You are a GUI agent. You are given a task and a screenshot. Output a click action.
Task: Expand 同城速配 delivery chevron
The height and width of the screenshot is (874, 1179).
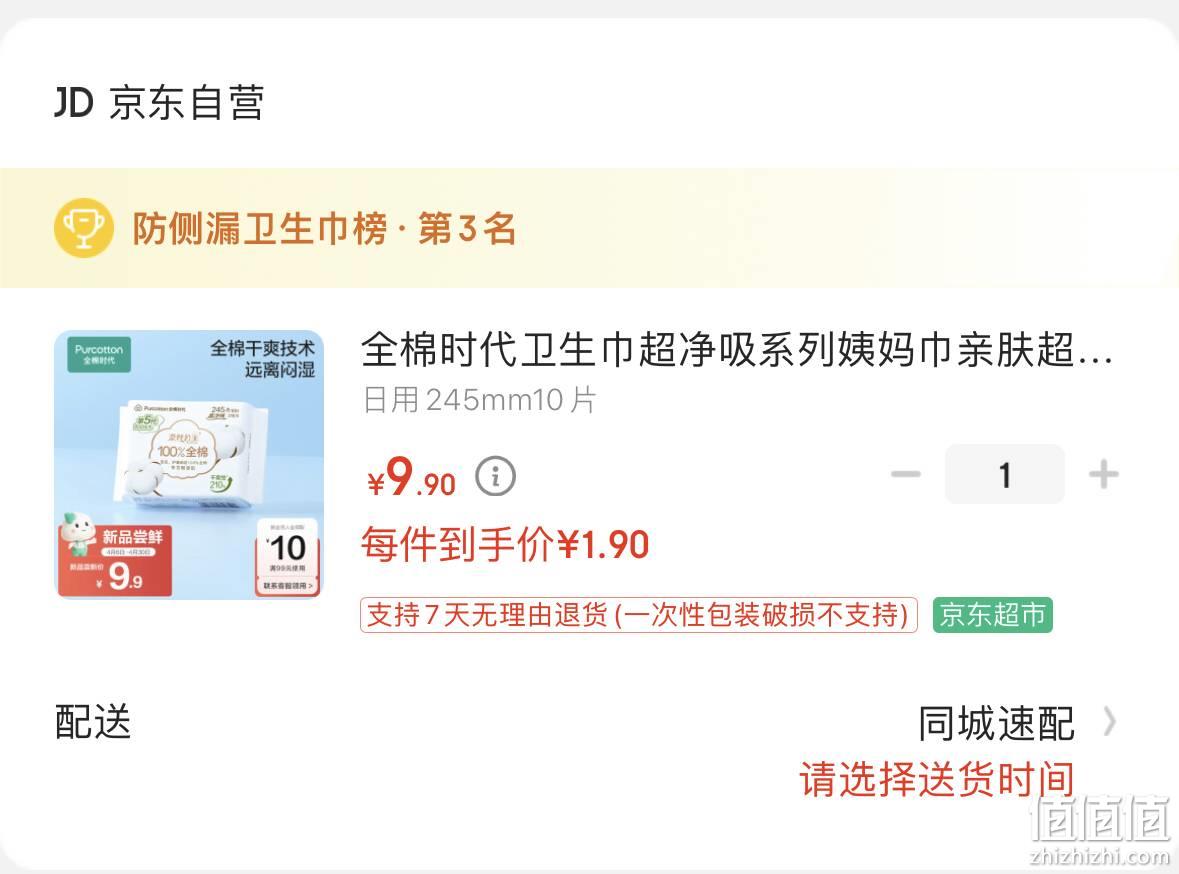1110,721
